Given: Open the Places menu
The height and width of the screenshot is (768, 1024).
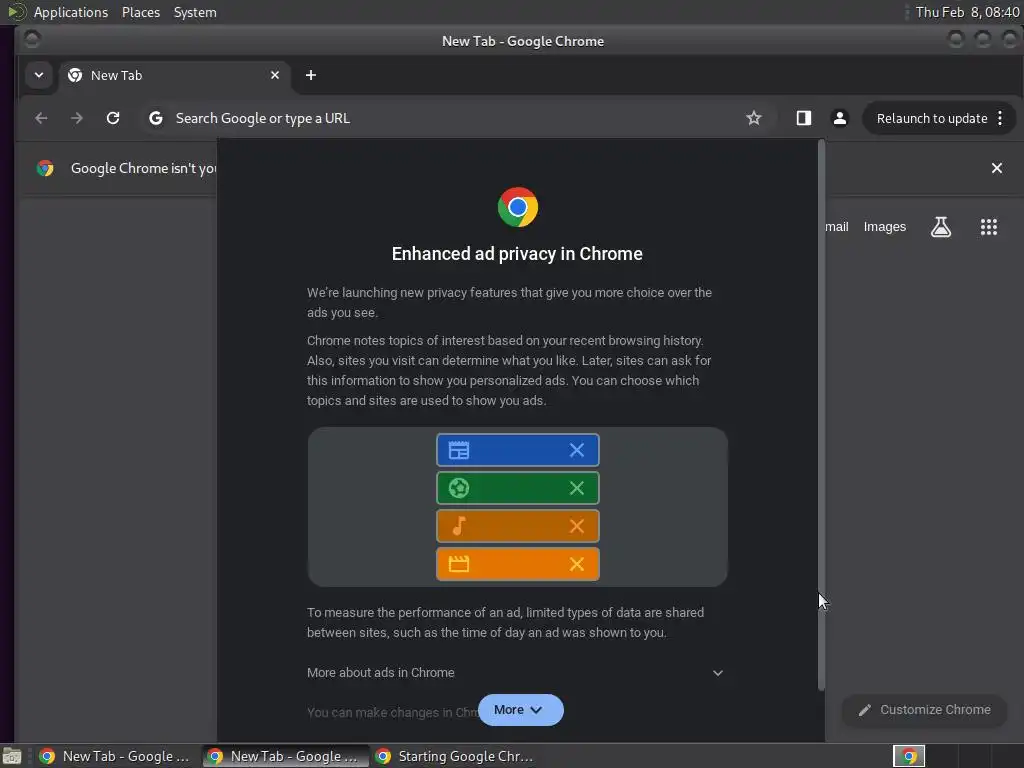Looking at the screenshot, I should pyautogui.click(x=141, y=12).
